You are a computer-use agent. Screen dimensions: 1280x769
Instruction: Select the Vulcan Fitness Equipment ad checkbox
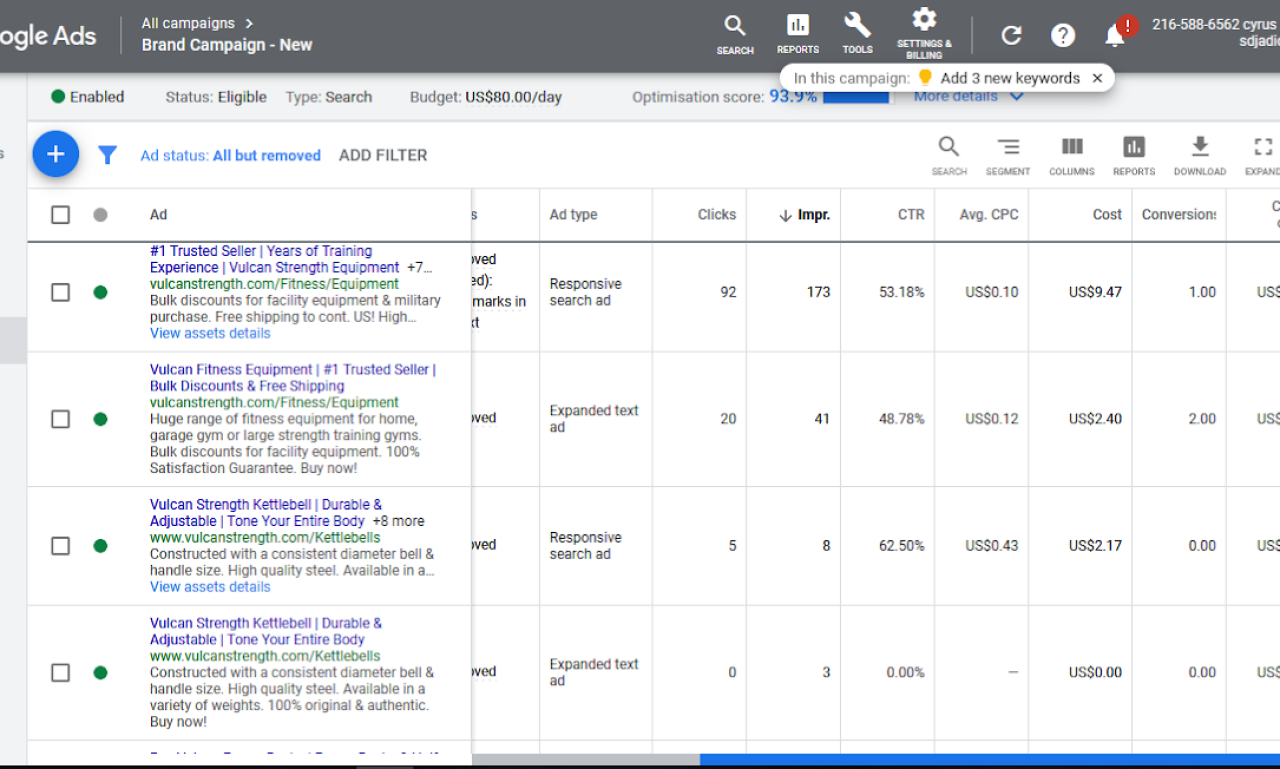tap(61, 419)
